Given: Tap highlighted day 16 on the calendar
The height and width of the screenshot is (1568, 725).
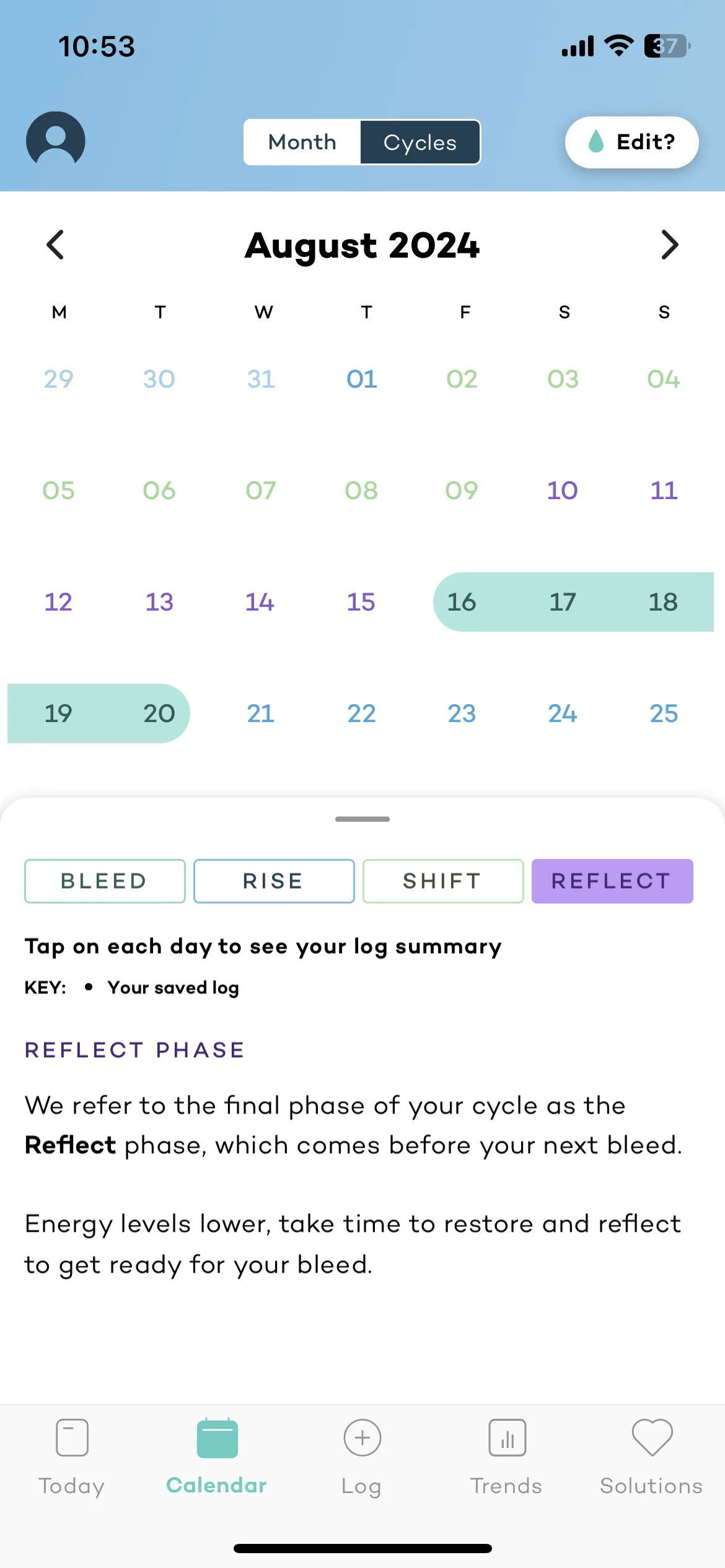Looking at the screenshot, I should pyautogui.click(x=462, y=602).
